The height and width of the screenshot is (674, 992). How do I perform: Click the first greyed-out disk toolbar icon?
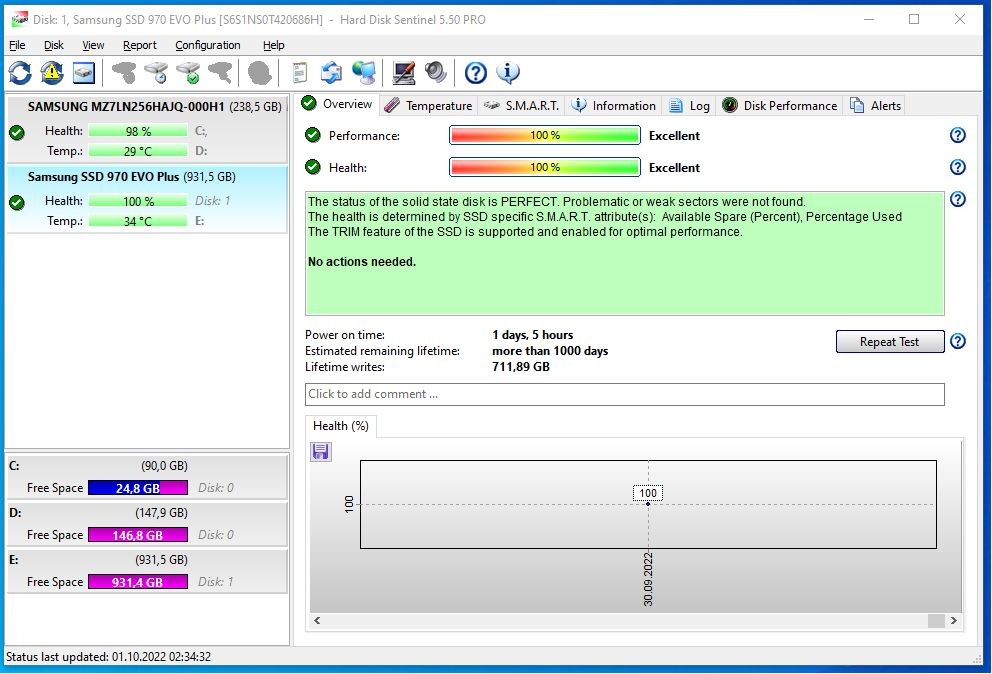(124, 73)
